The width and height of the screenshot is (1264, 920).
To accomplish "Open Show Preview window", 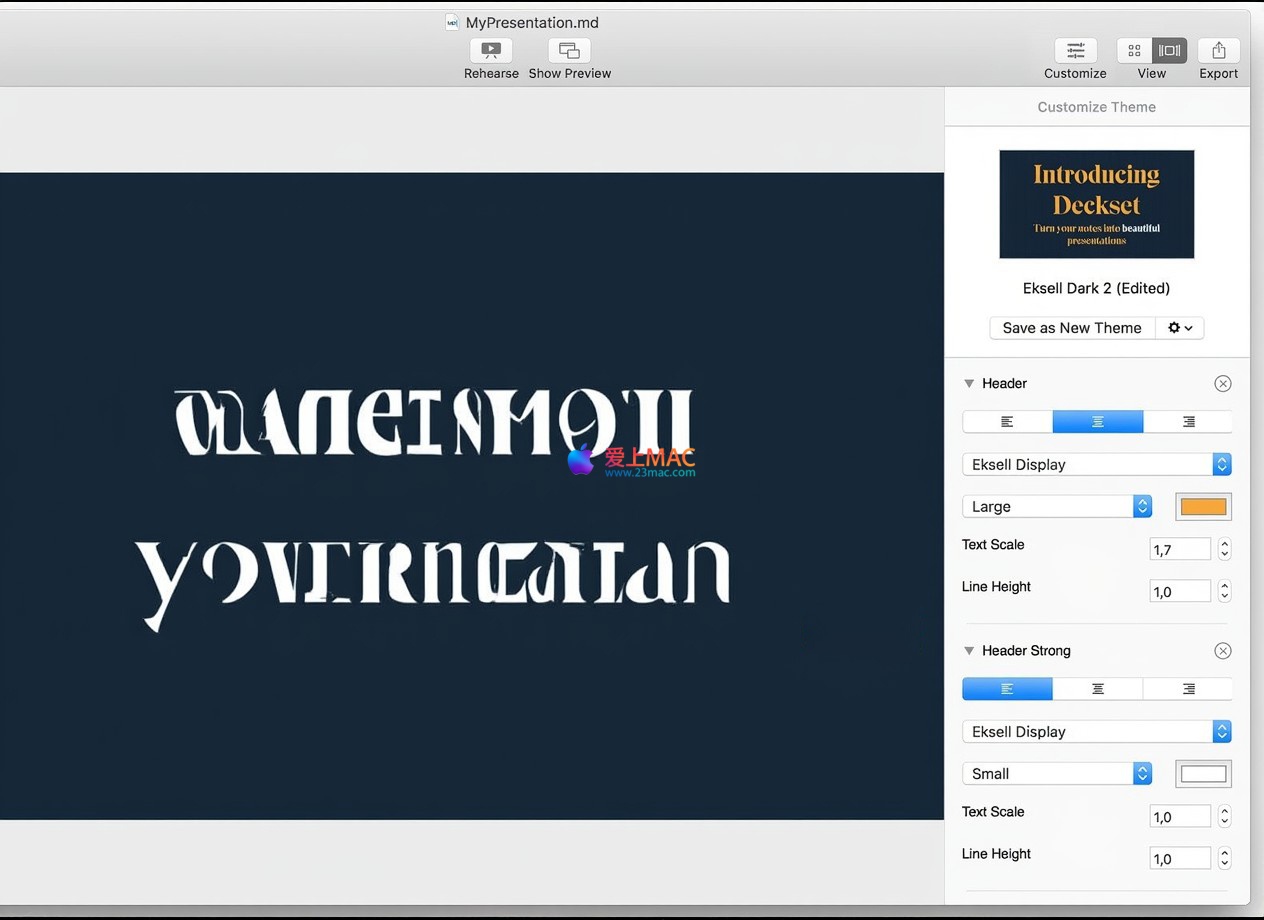I will (x=569, y=51).
